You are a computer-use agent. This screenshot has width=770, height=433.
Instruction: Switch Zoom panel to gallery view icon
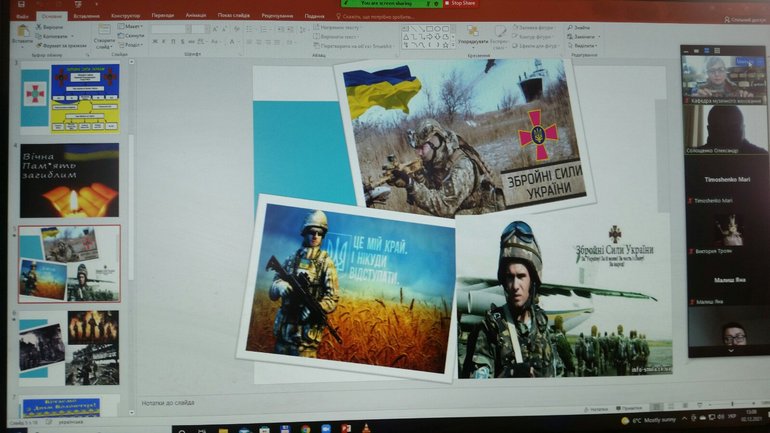[717, 51]
